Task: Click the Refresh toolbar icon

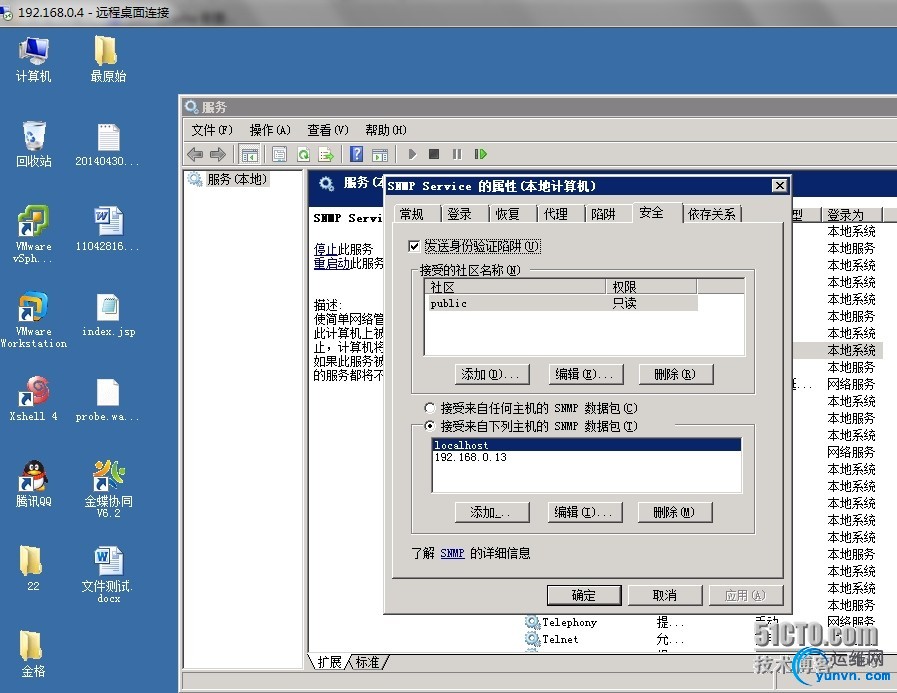Action: (303, 154)
